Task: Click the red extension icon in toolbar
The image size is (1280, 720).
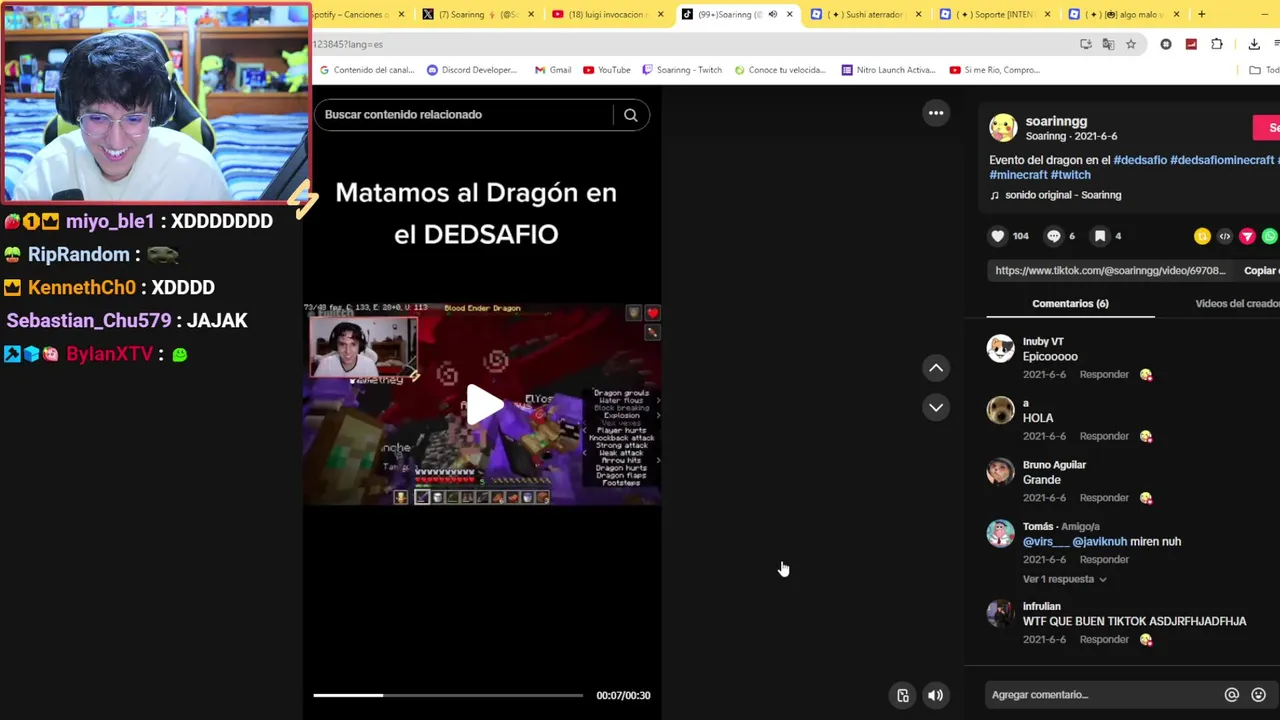Action: (1191, 44)
